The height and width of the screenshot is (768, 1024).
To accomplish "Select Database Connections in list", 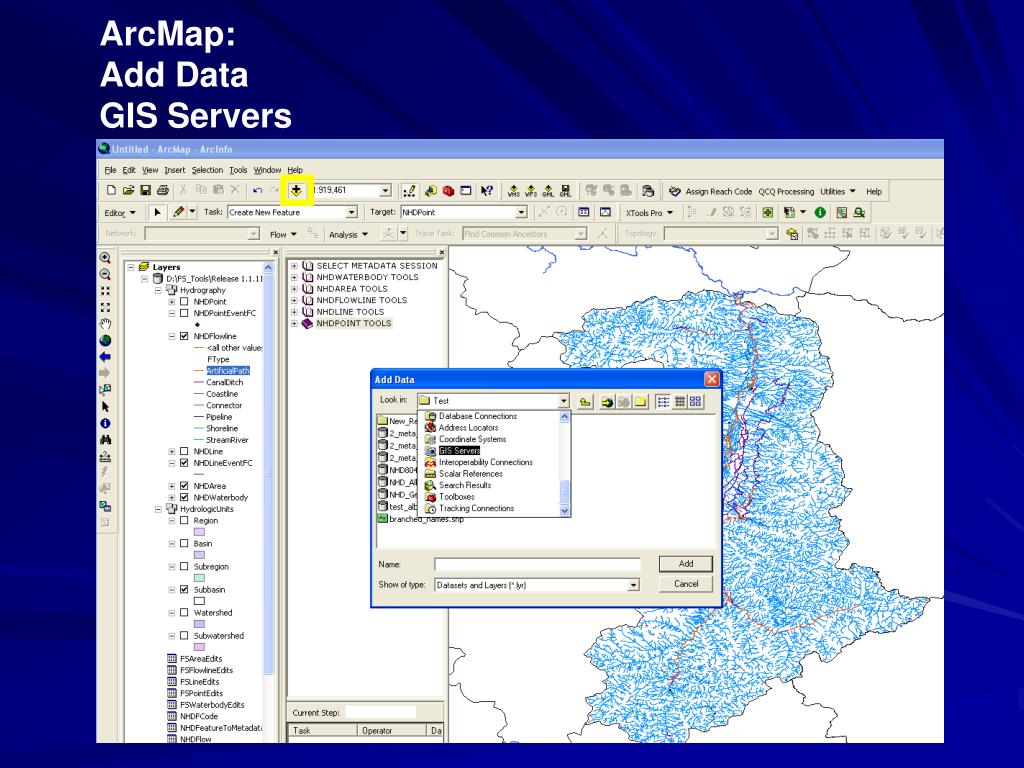I will pyautogui.click(x=477, y=416).
